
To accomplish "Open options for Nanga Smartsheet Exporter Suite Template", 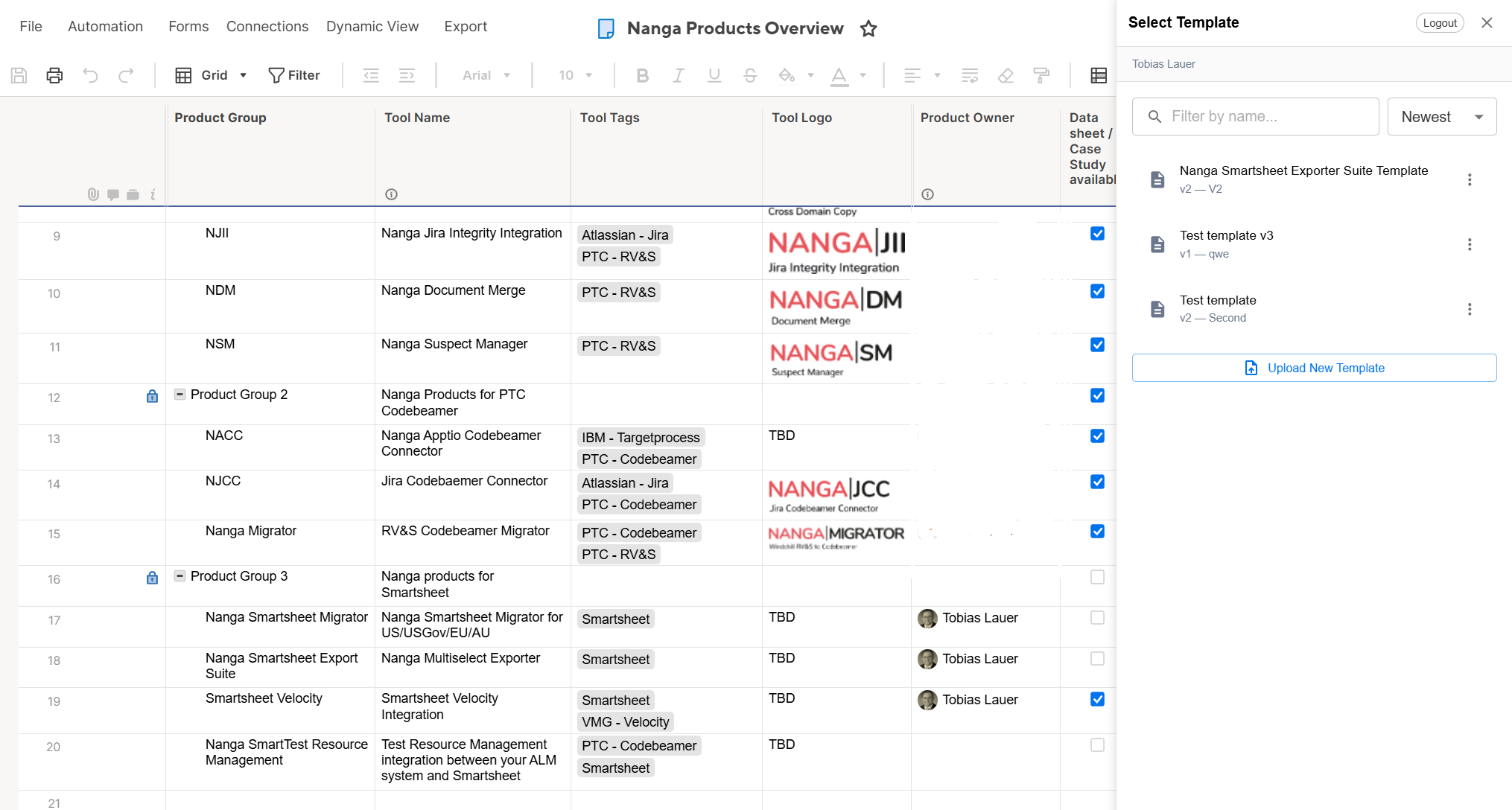I will [1470, 179].
